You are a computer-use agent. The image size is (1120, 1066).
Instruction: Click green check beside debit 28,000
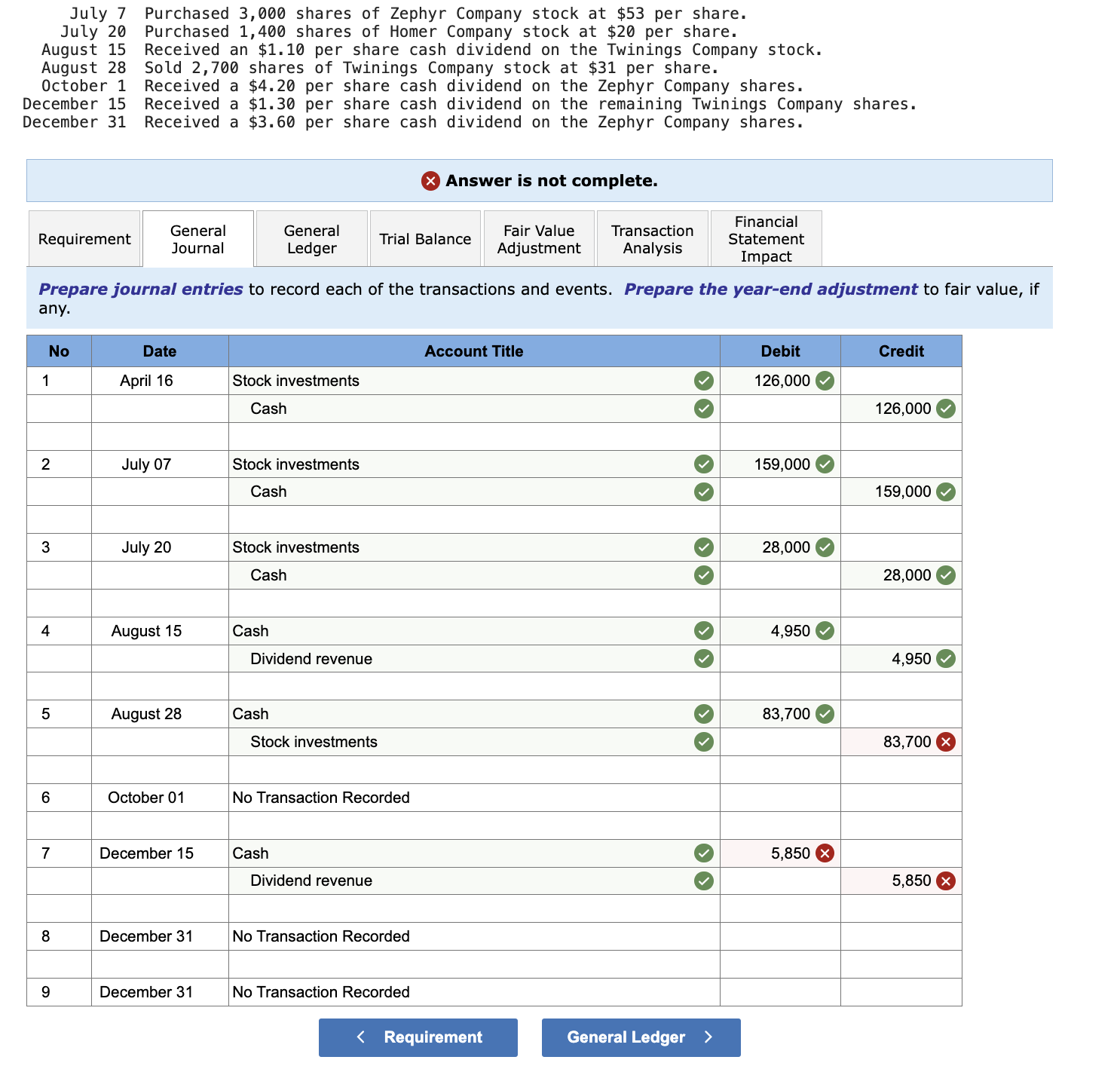coord(825,547)
